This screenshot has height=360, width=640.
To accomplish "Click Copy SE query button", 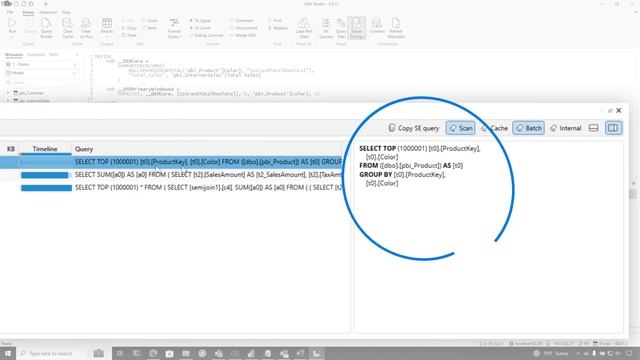I will coord(413,128).
